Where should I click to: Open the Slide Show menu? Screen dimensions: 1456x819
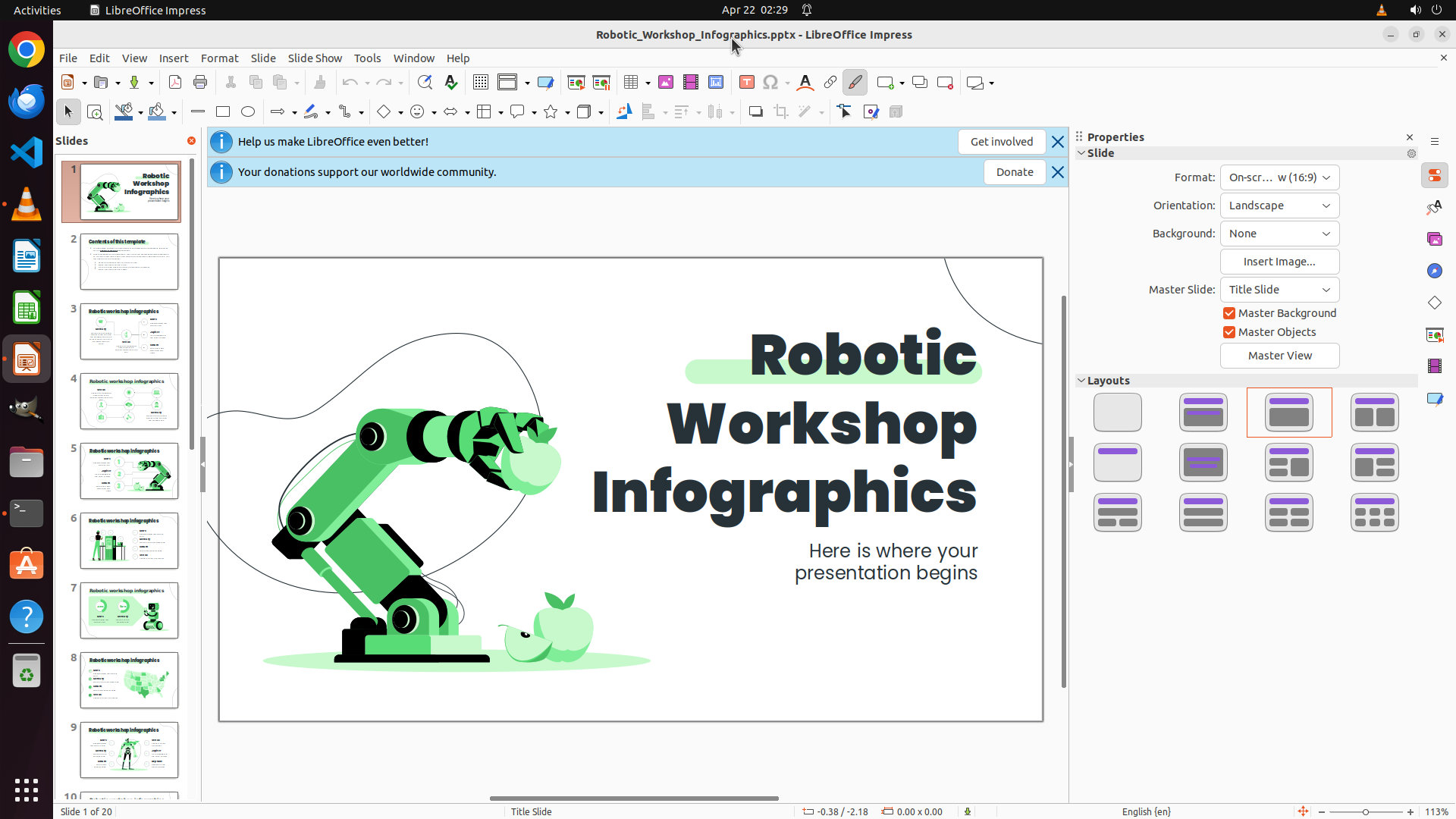(315, 58)
